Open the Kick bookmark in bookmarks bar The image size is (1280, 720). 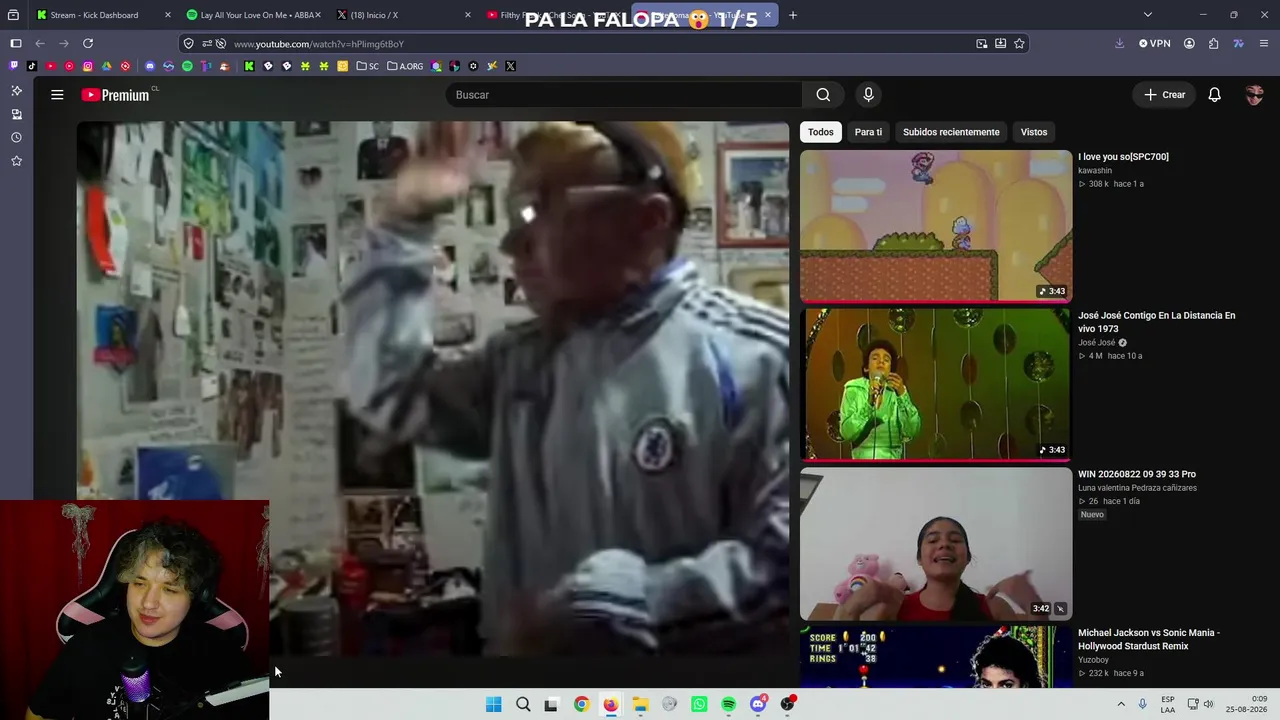(249, 66)
